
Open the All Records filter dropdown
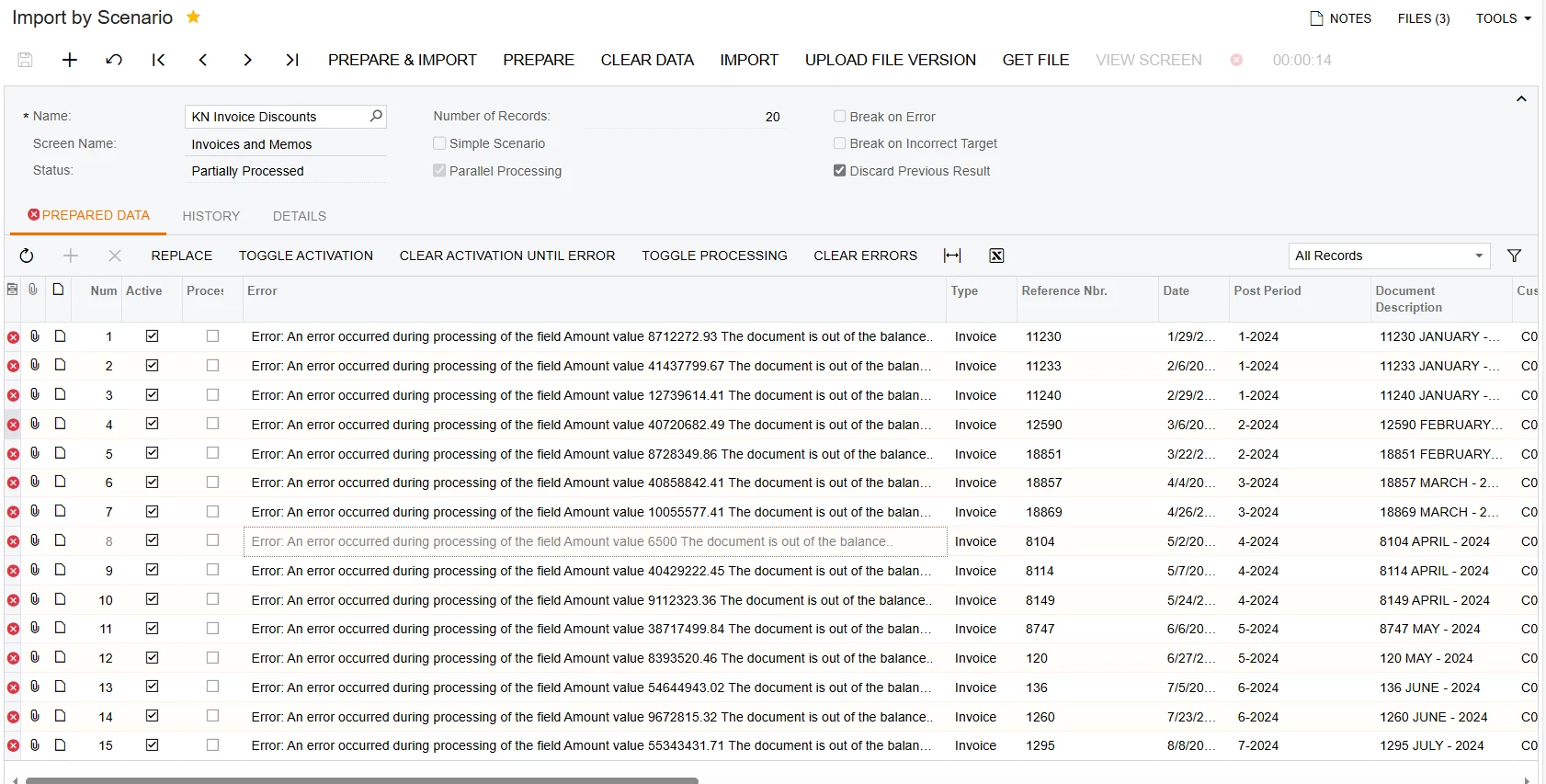(x=1390, y=256)
